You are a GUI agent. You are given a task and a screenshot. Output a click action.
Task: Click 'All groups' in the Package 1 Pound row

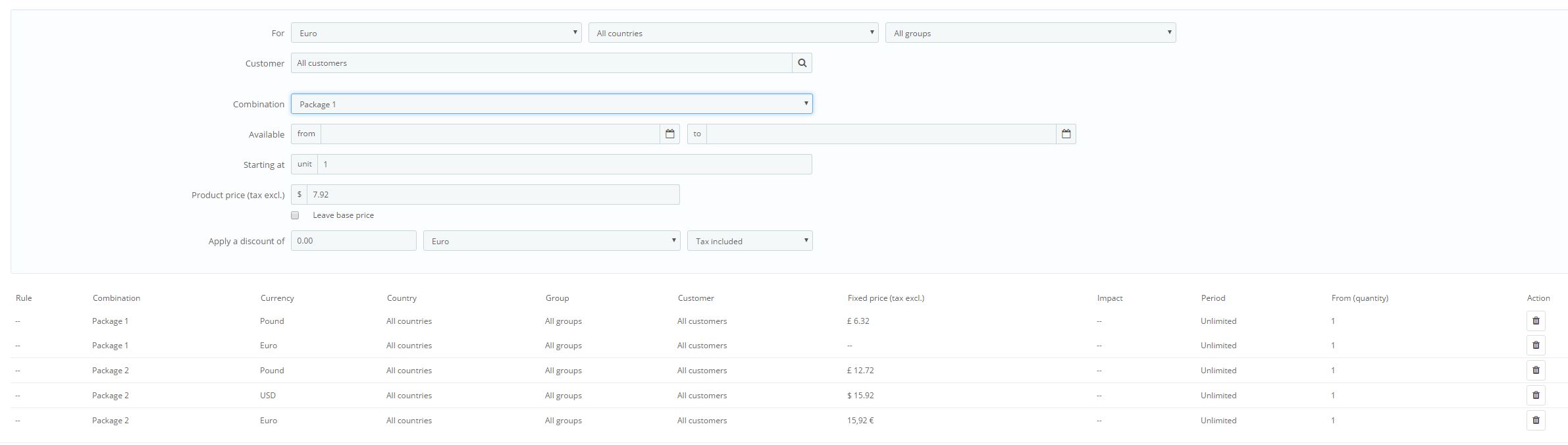[x=563, y=321]
